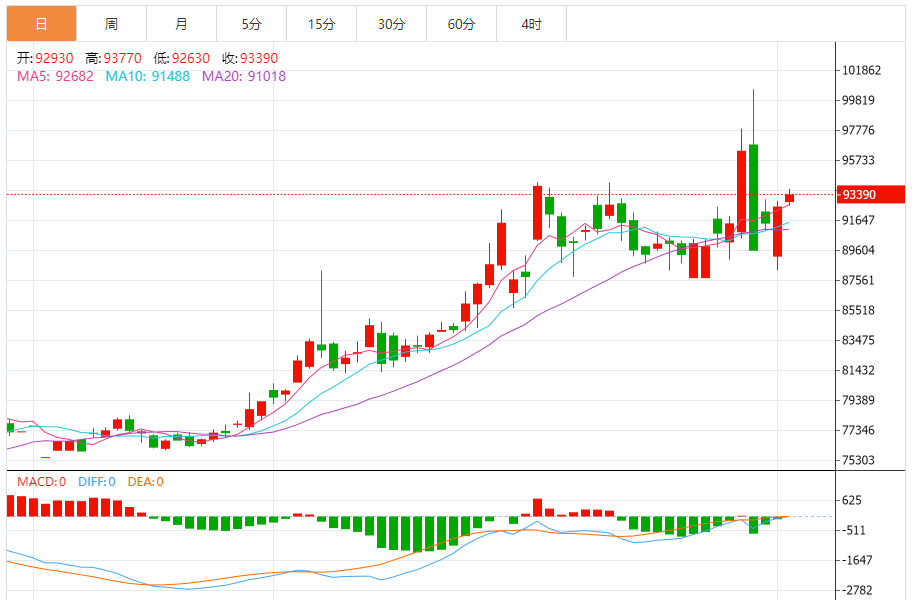Switch to the 4时 interval tab
This screenshot has width=913, height=600.
pos(531,24)
